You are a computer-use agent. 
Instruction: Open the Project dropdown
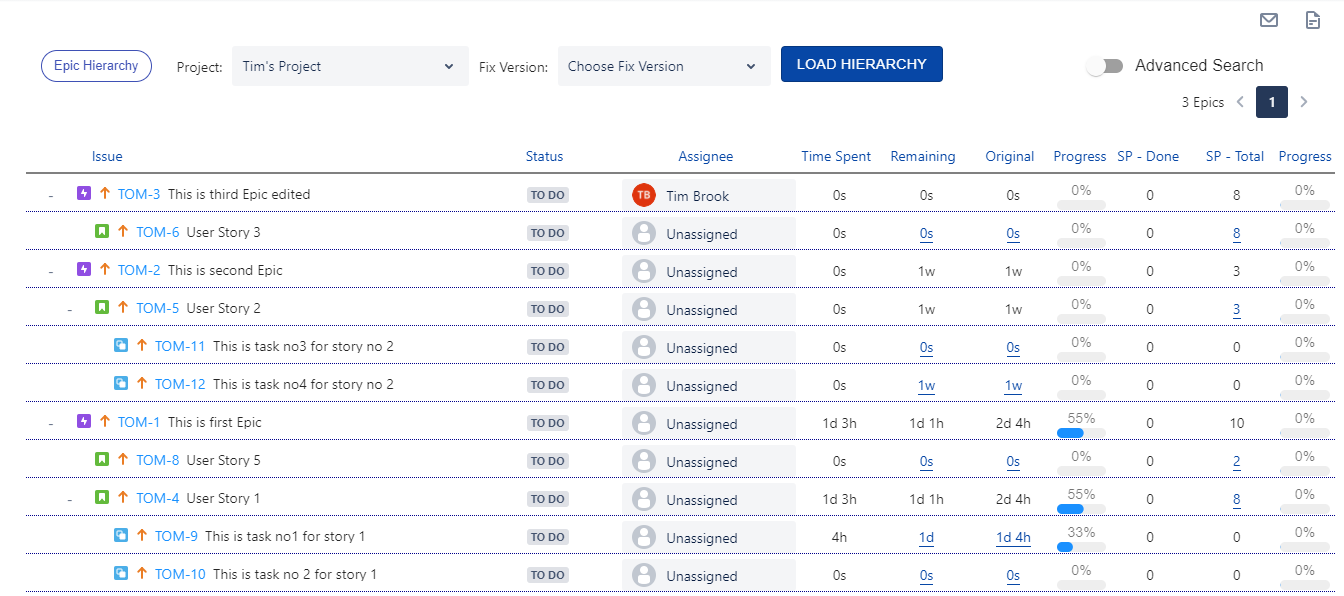(x=349, y=66)
